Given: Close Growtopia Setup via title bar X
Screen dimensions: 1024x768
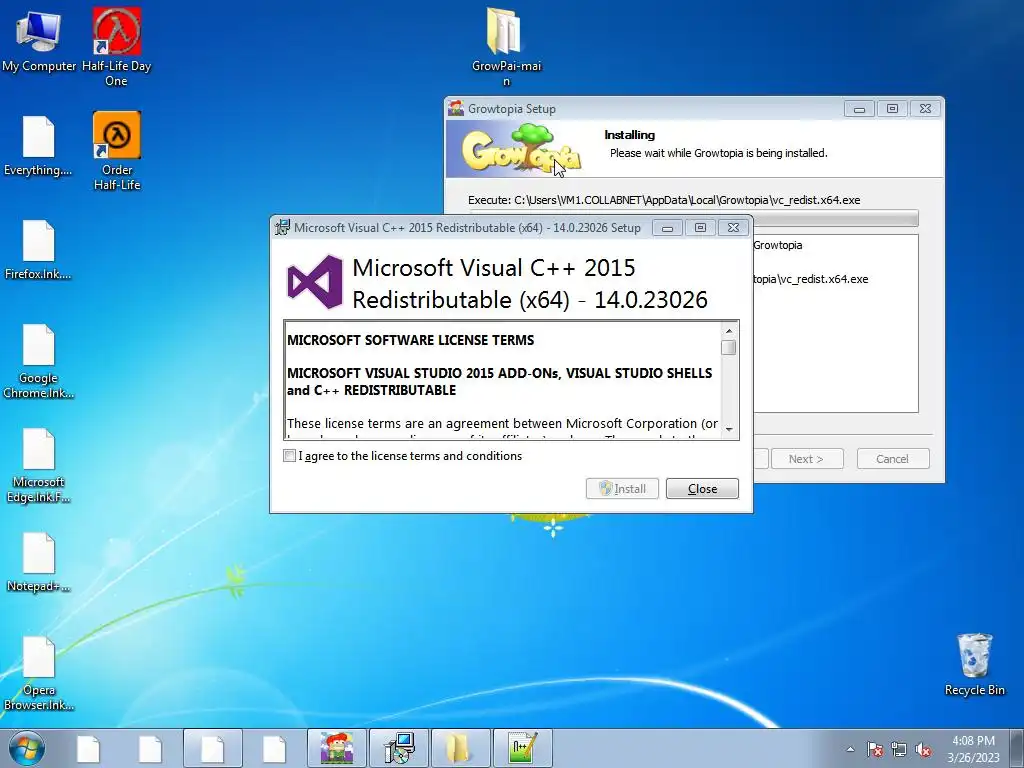Looking at the screenshot, I should tap(925, 108).
